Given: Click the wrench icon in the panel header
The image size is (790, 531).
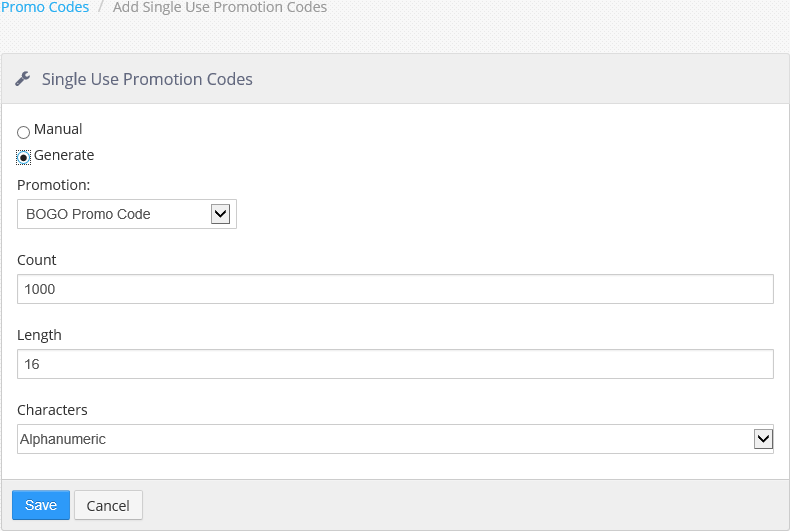Looking at the screenshot, I should pyautogui.click(x=23, y=79).
